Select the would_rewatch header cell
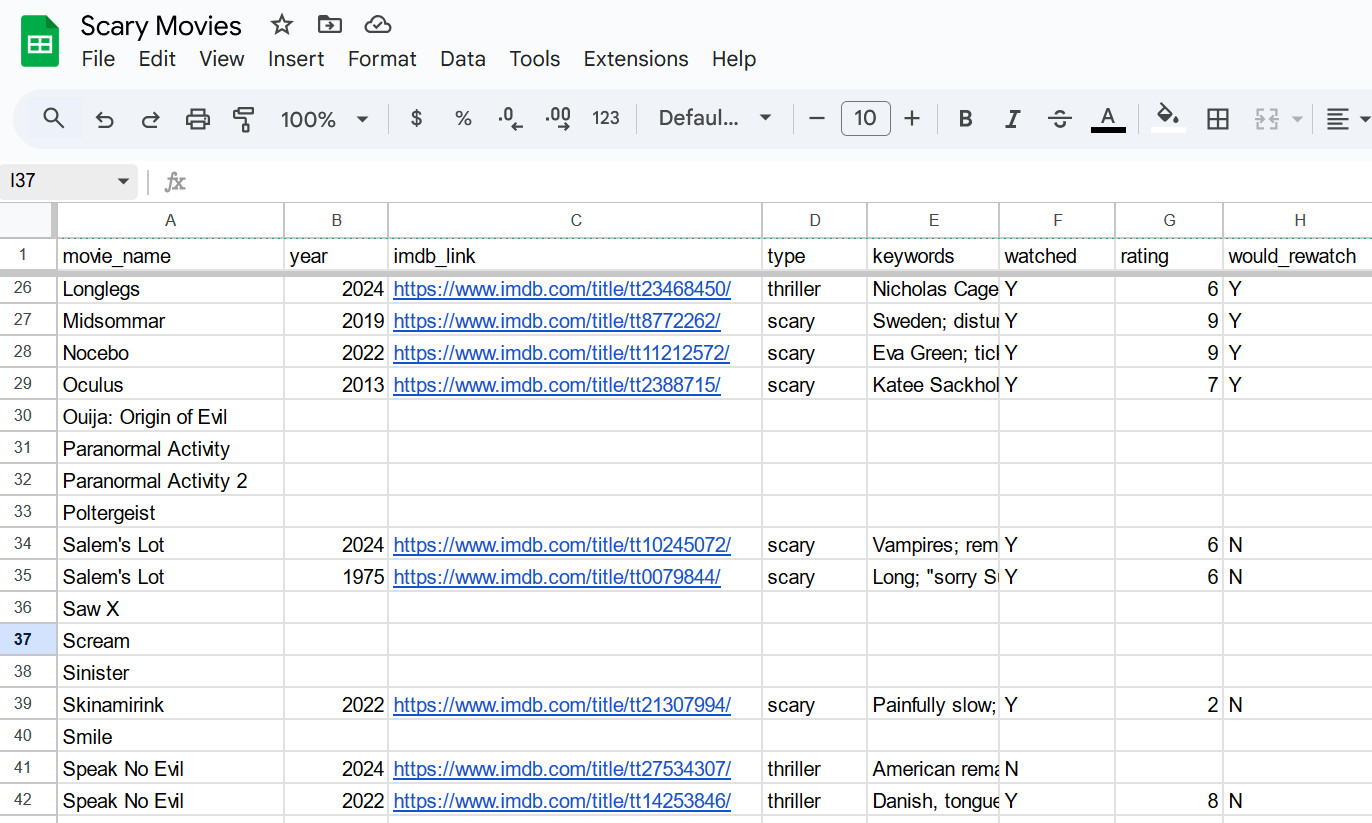 (x=1298, y=256)
